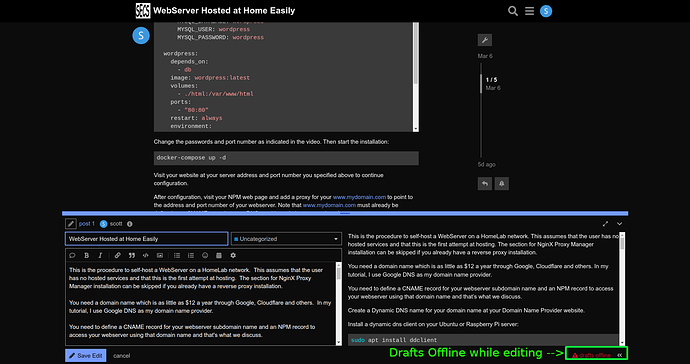Jump to 5d ago at timeline bottom

[x=486, y=165]
